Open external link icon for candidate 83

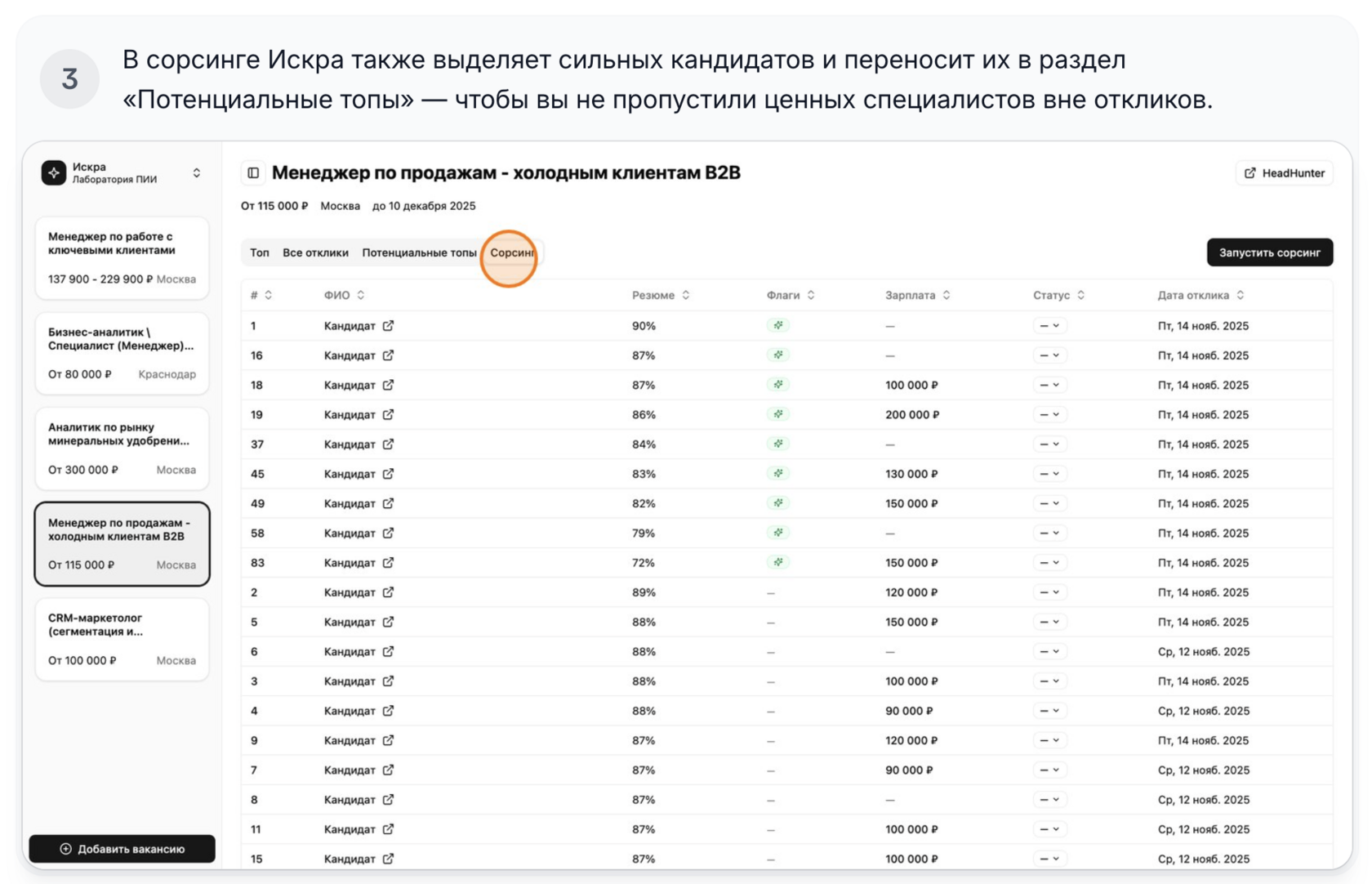click(x=389, y=563)
